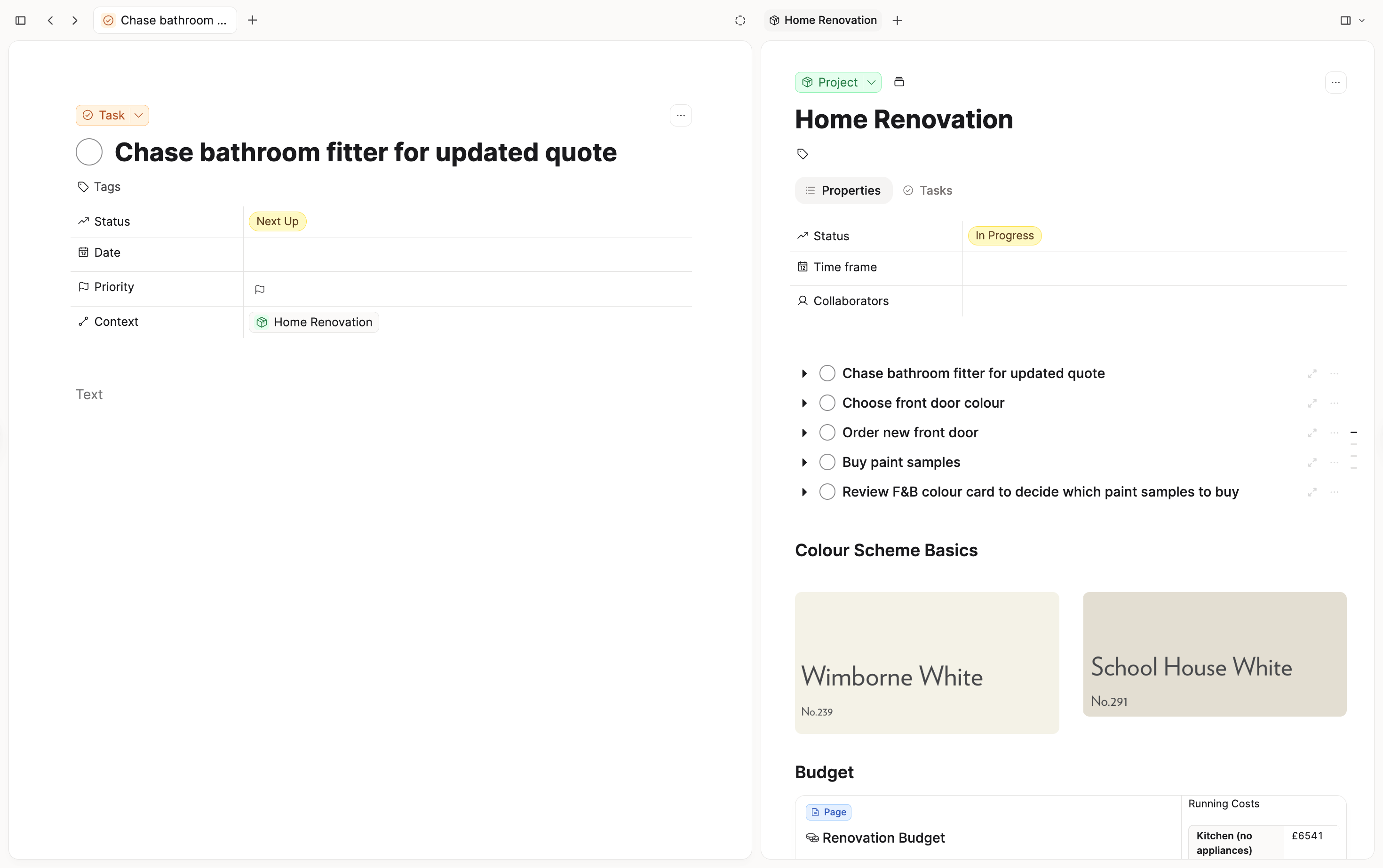Check off Review F&B colour card task

[827, 493]
